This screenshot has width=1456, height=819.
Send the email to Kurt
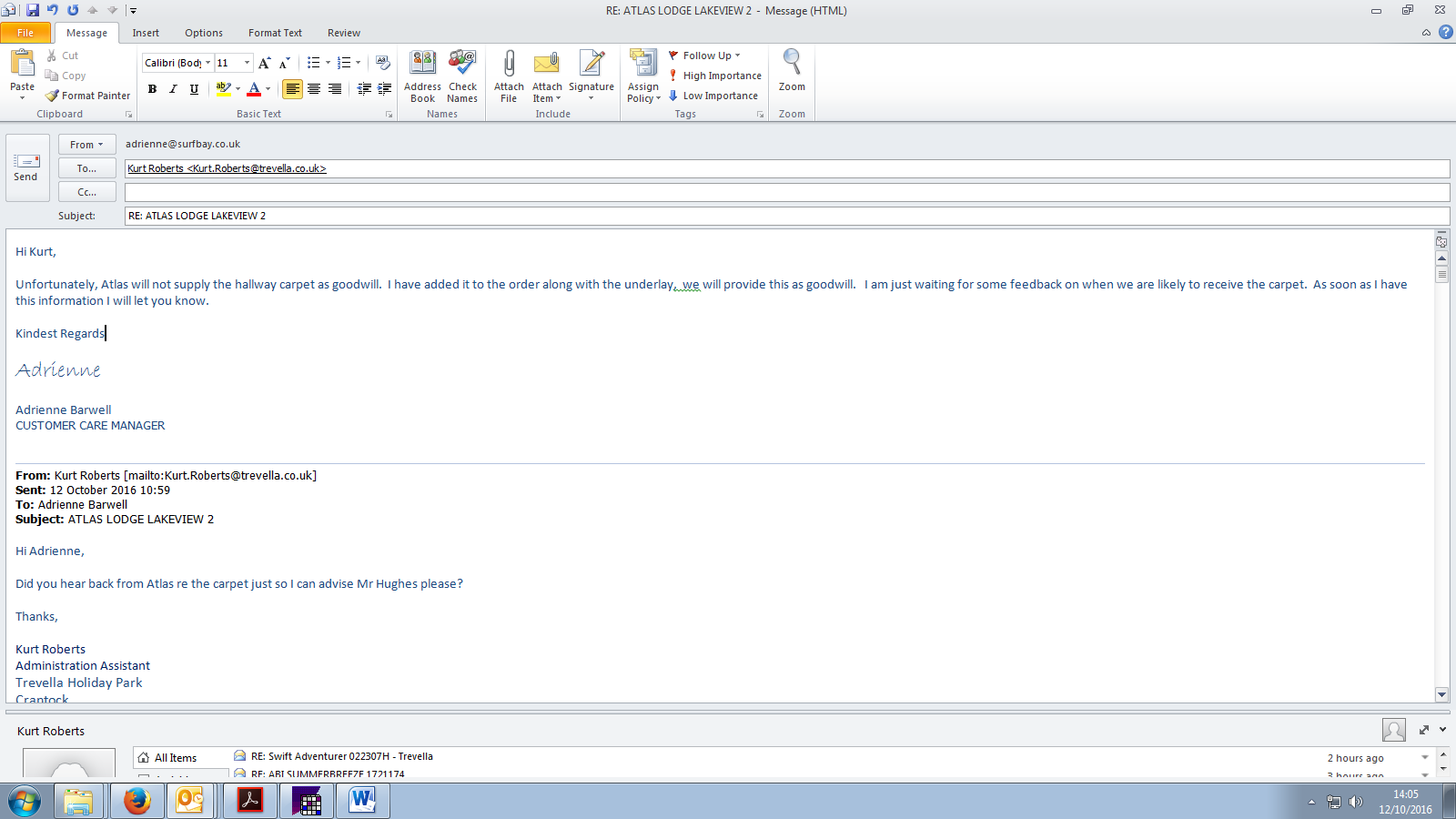point(26,168)
